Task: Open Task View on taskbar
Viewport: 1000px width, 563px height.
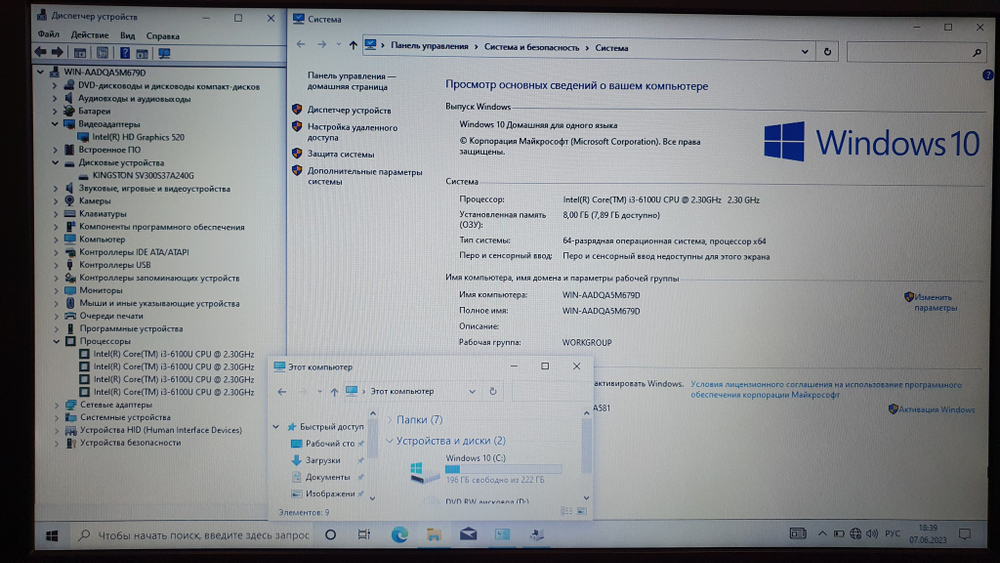Action: (364, 535)
